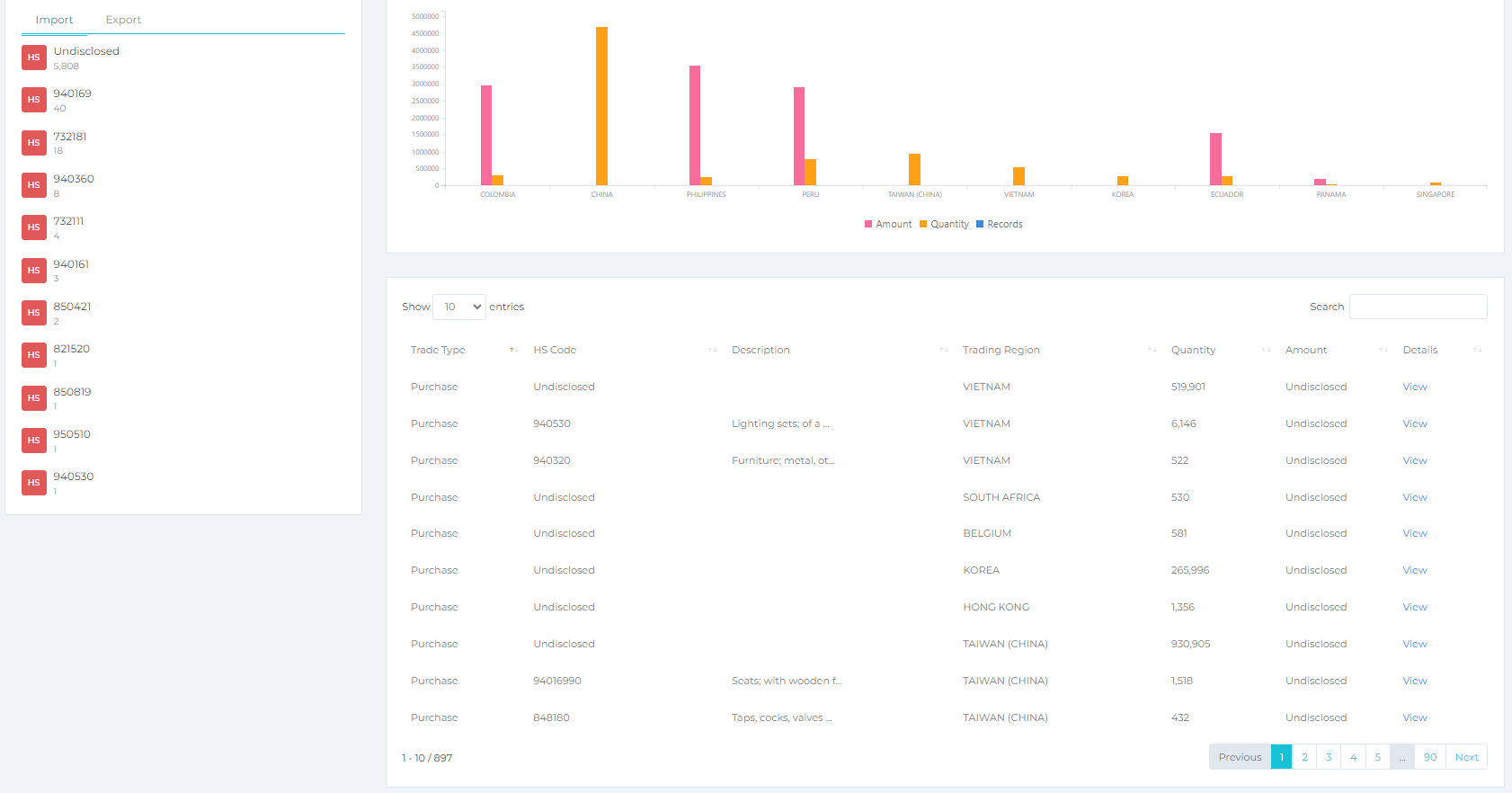Switch to the Export tab
This screenshot has width=1512, height=793.
pyautogui.click(x=123, y=20)
